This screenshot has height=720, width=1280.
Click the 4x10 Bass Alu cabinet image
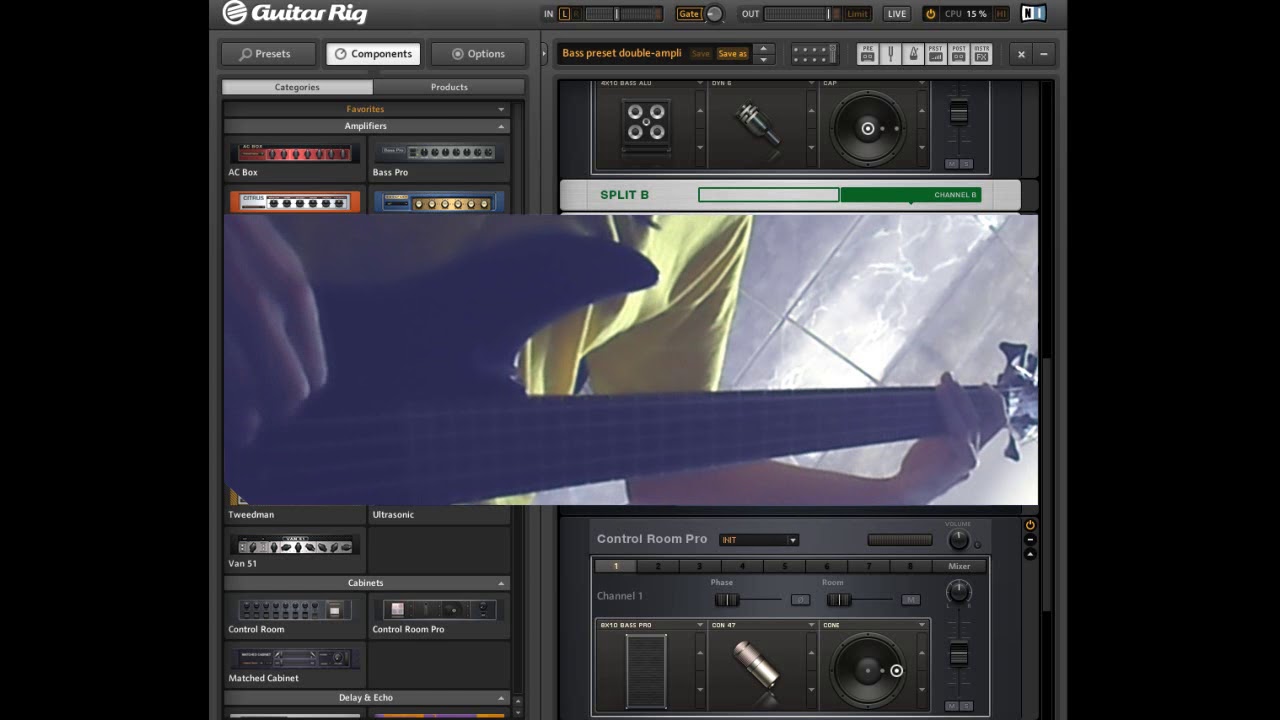coord(647,124)
